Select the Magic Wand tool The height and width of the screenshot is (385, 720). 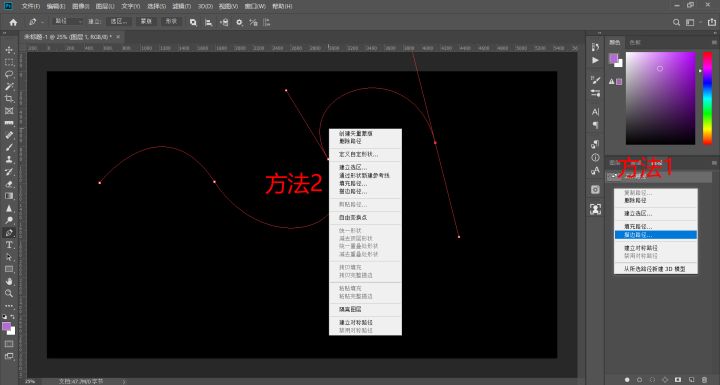[x=9, y=86]
